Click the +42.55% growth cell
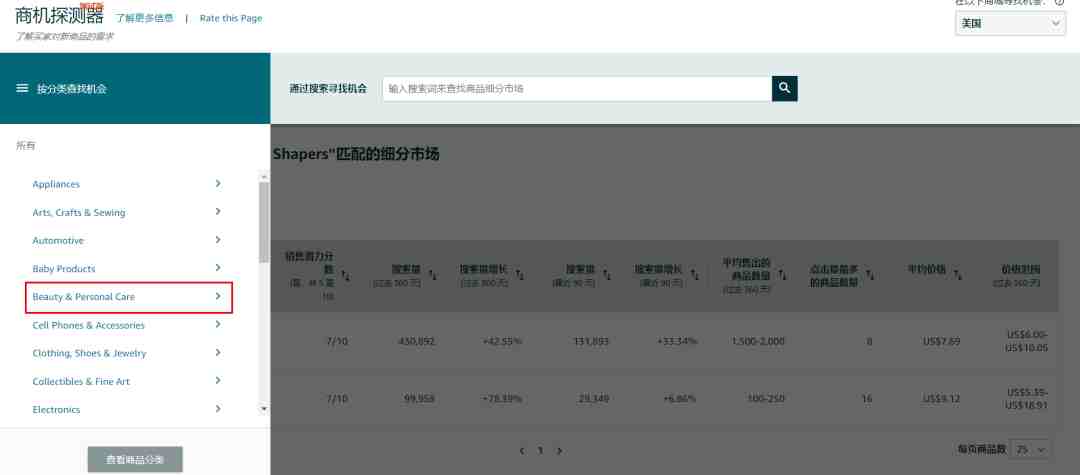The height and width of the screenshot is (475, 1080). coord(501,341)
